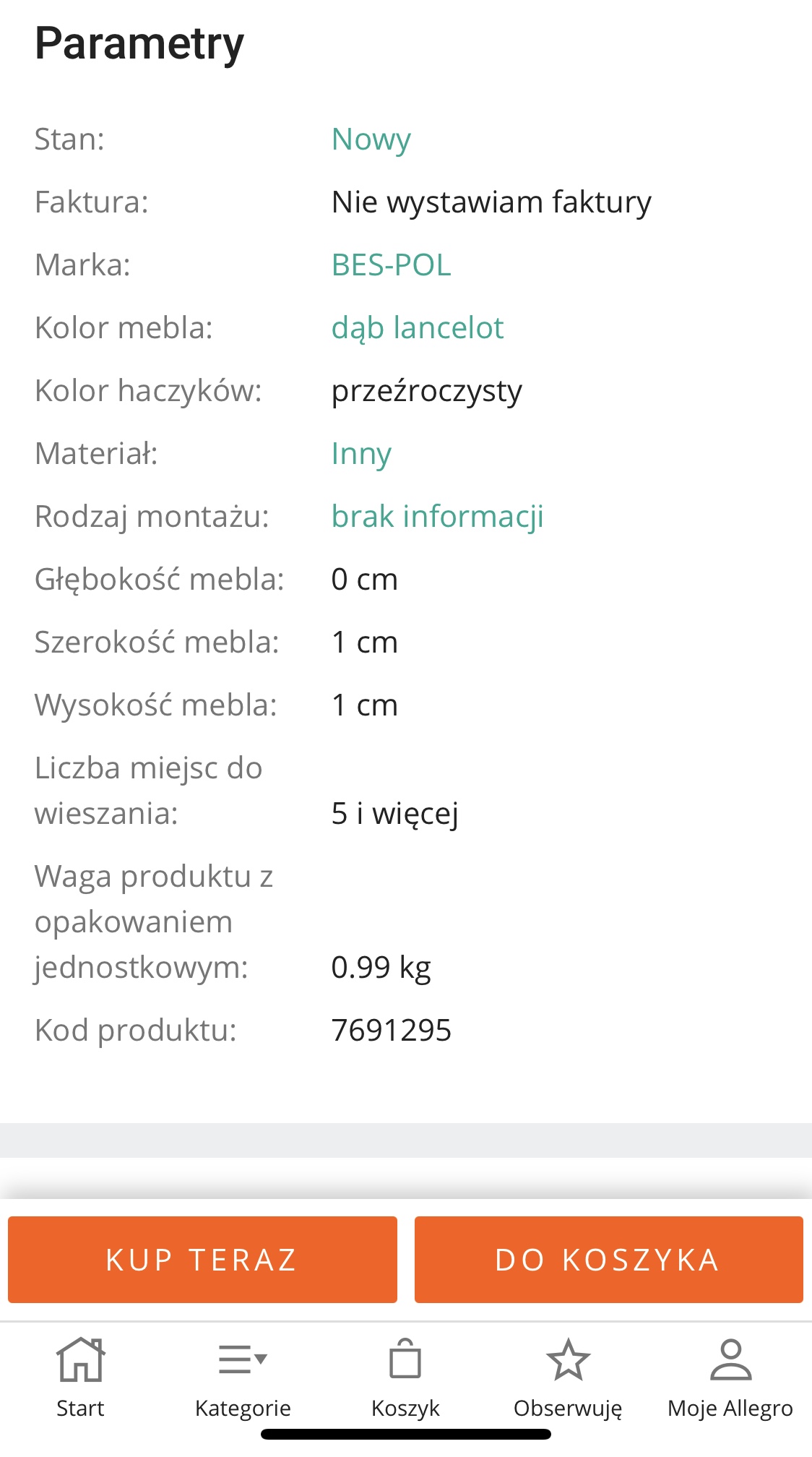The height and width of the screenshot is (1457, 812).
Task: Tap the product code 7691295
Action: 391,1030
